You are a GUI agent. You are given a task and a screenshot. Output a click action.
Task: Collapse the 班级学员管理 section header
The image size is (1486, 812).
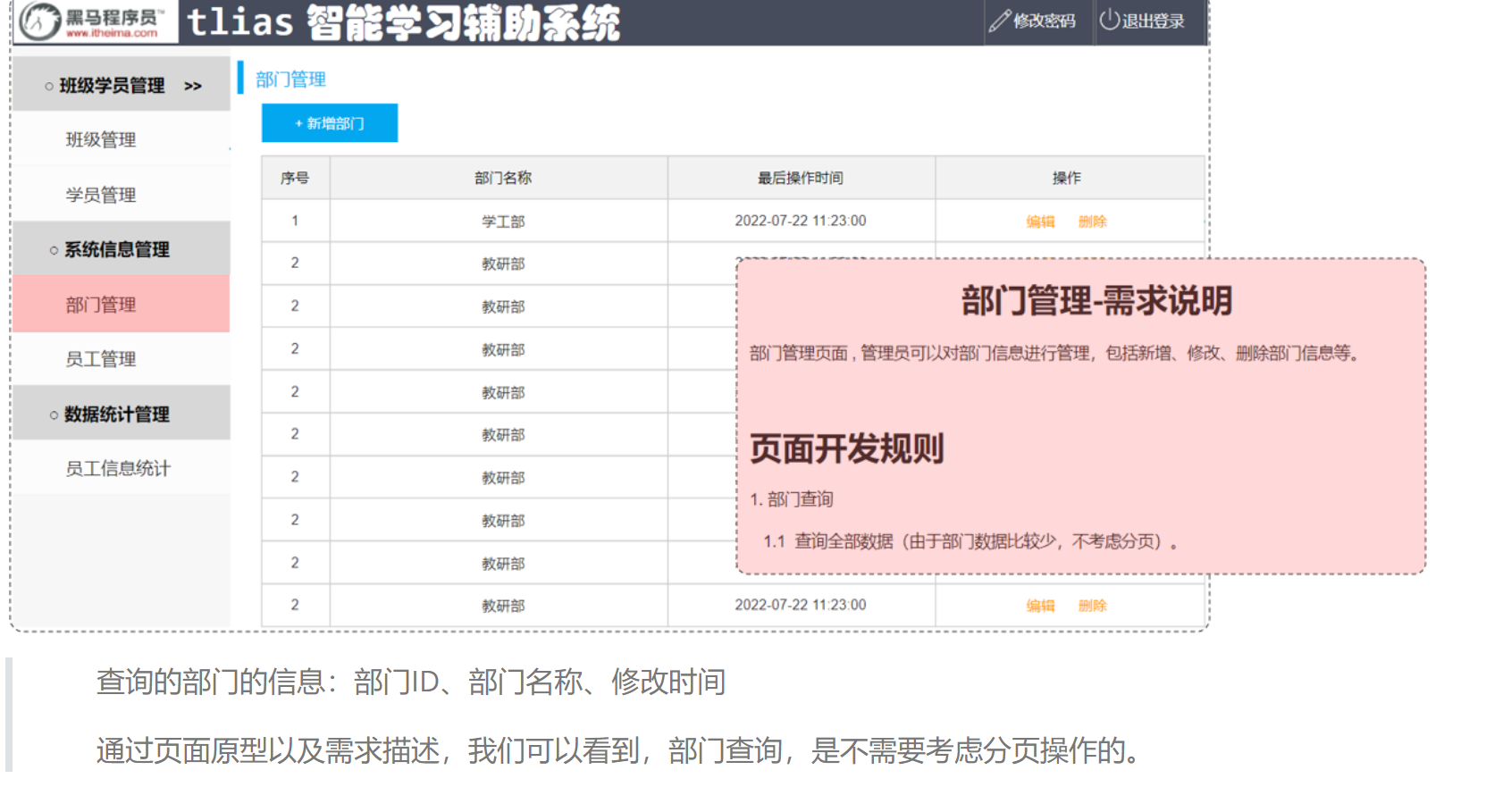pyautogui.click(x=122, y=85)
